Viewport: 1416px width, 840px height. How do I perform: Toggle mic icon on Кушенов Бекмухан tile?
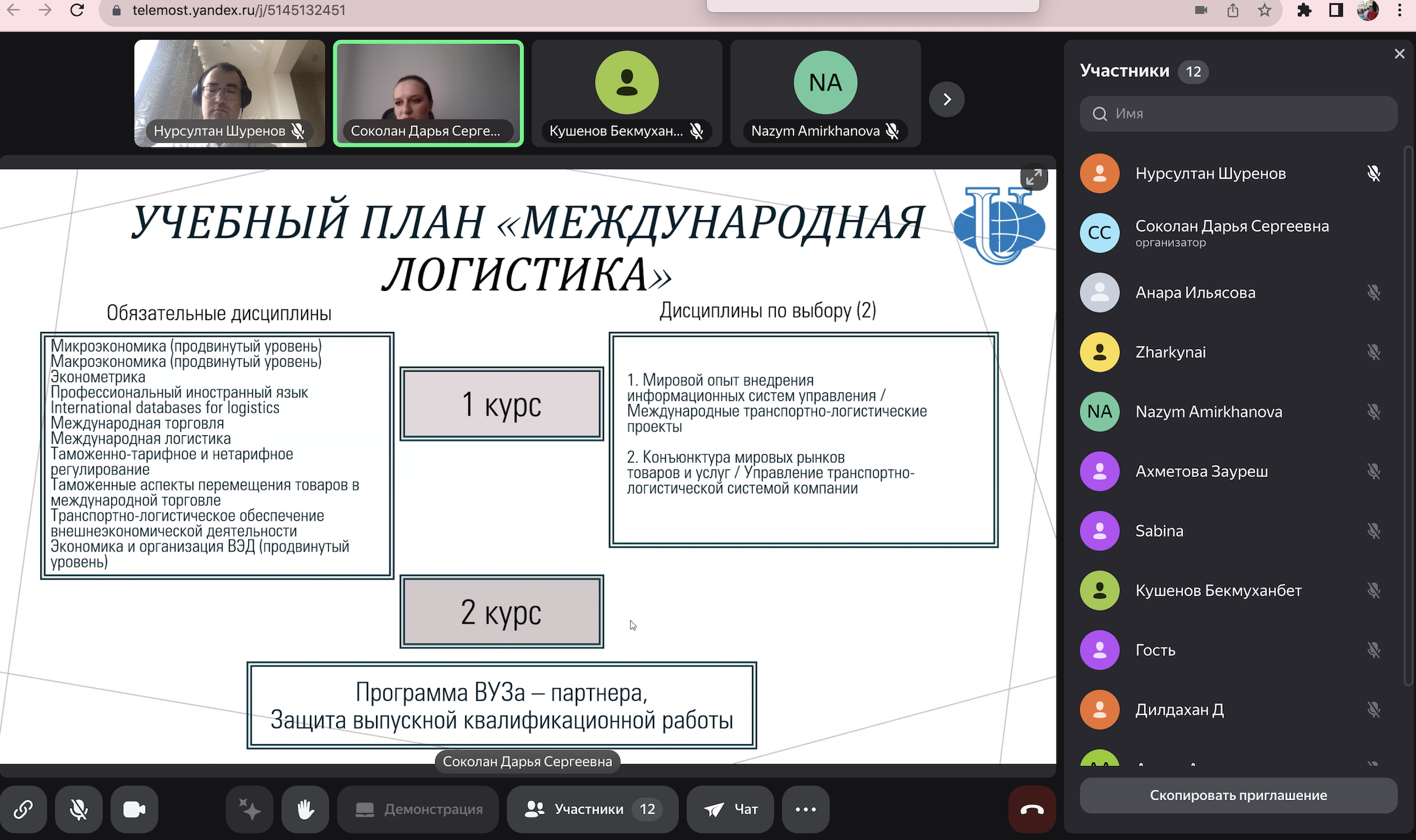[696, 130]
